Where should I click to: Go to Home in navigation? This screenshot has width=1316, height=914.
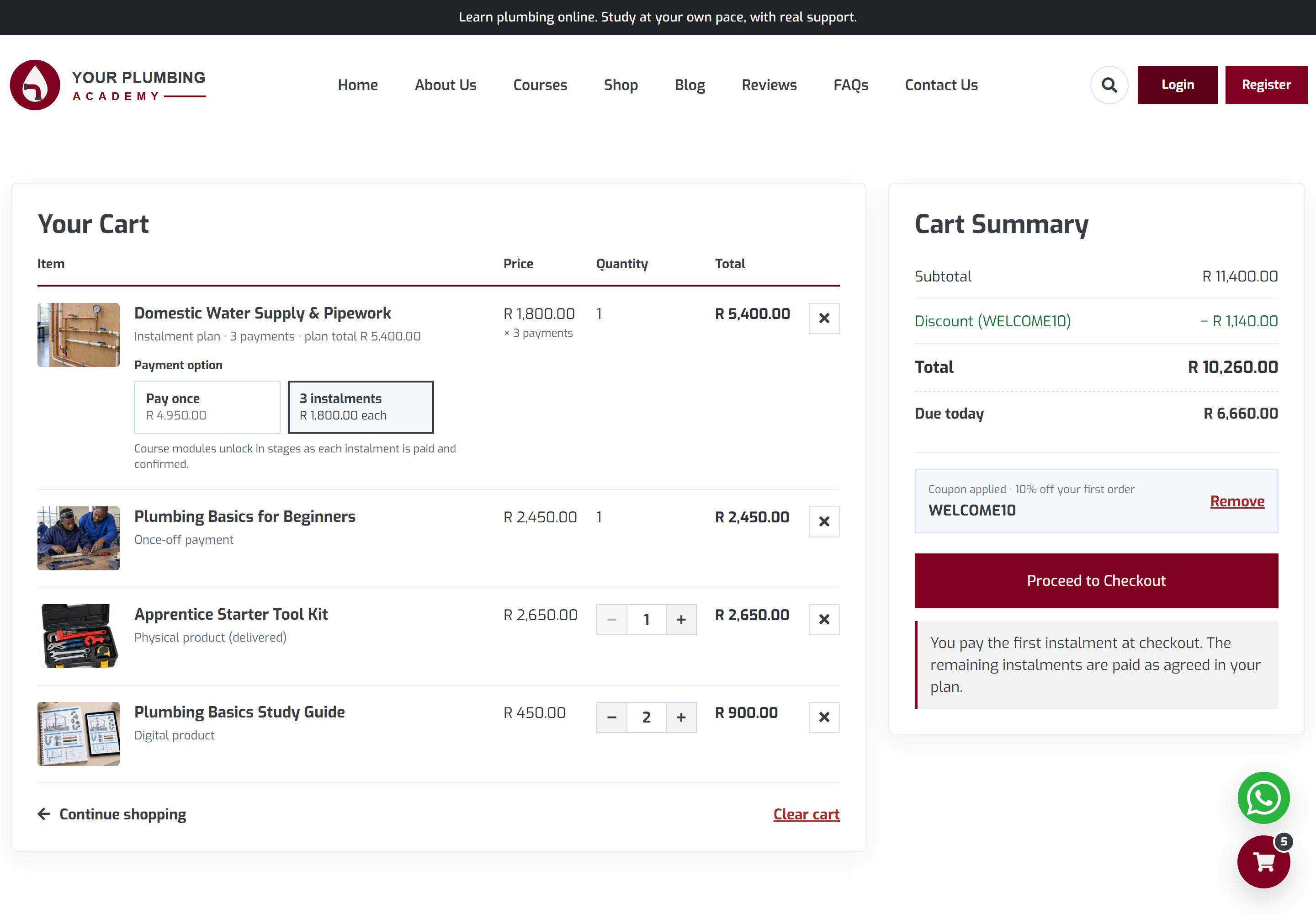click(x=358, y=85)
